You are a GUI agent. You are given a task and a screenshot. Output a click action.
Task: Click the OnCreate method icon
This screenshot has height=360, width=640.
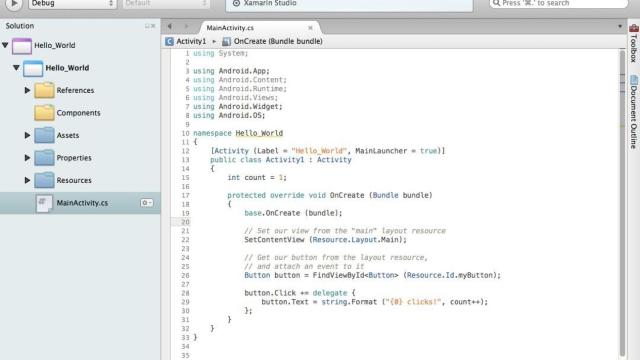(227, 41)
